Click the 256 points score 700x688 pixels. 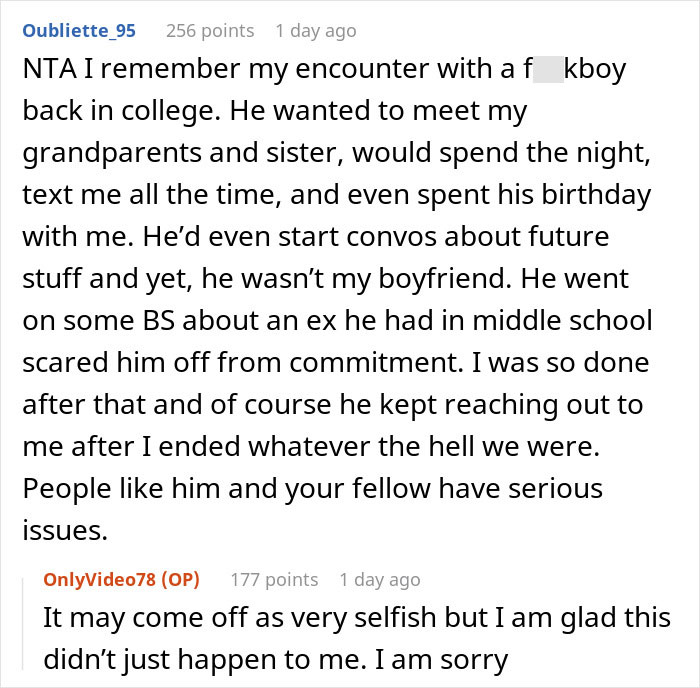point(209,31)
